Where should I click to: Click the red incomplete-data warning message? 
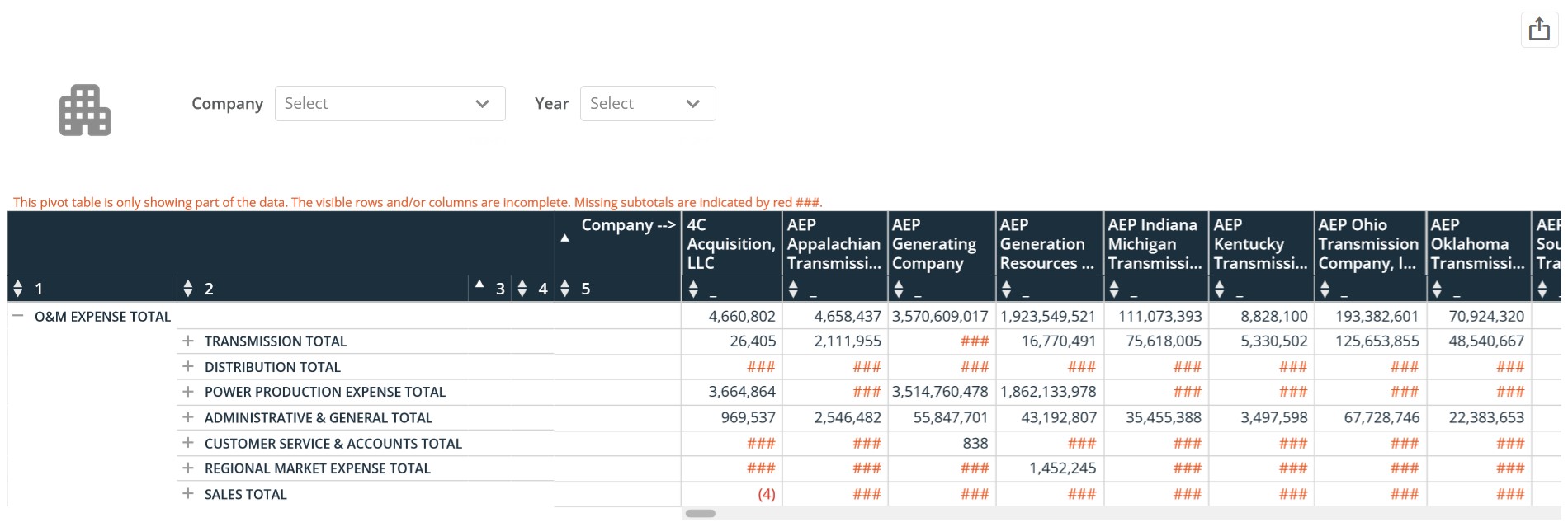[418, 202]
